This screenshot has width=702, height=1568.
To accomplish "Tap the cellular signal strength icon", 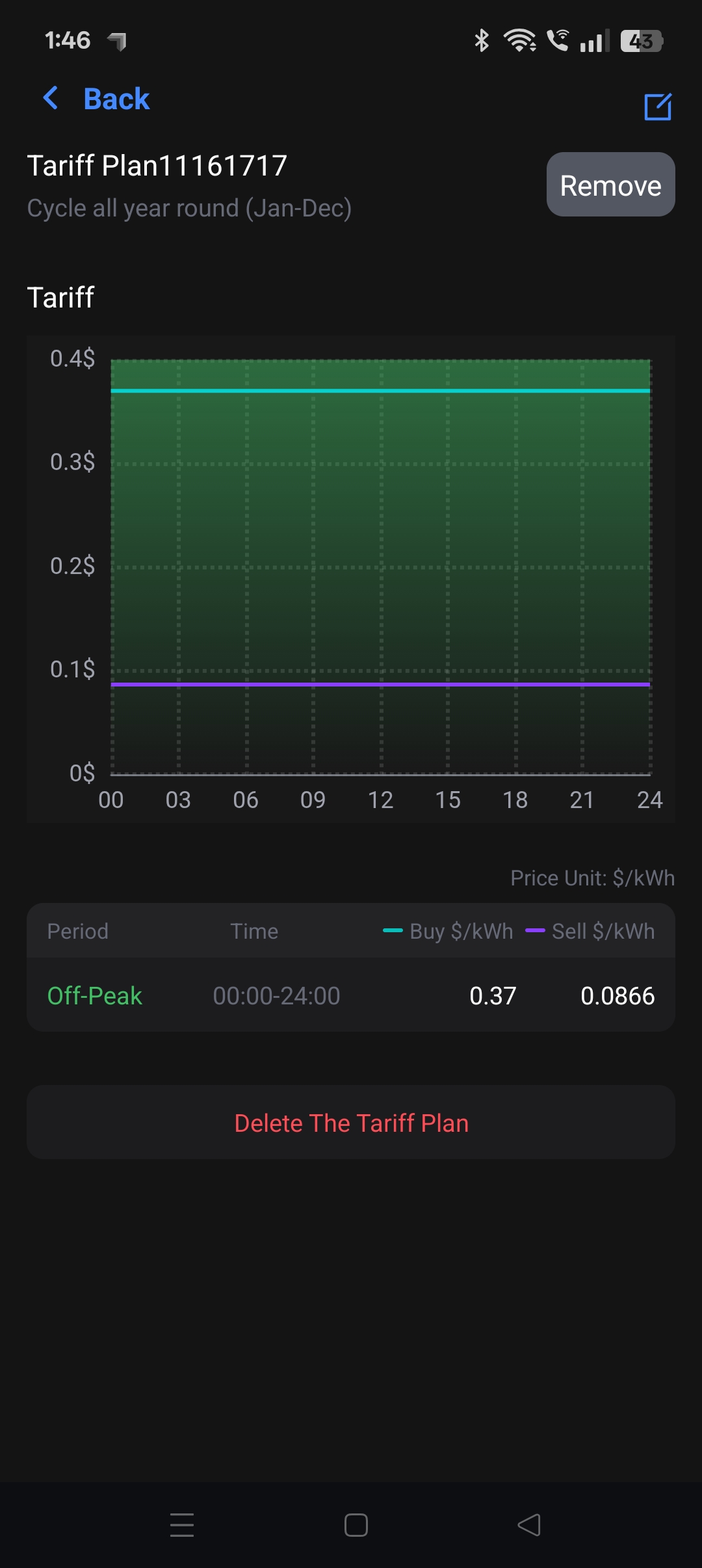I will (x=594, y=41).
